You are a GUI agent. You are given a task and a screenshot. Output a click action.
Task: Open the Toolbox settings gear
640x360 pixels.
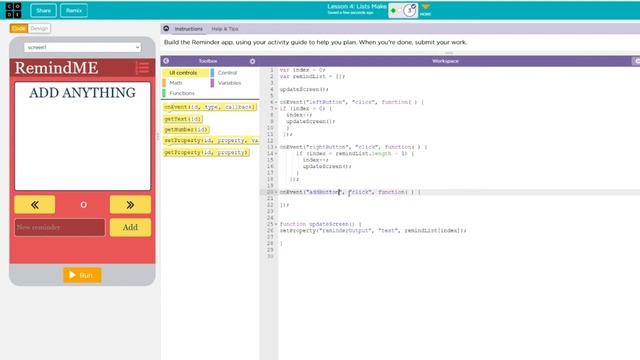click(252, 61)
